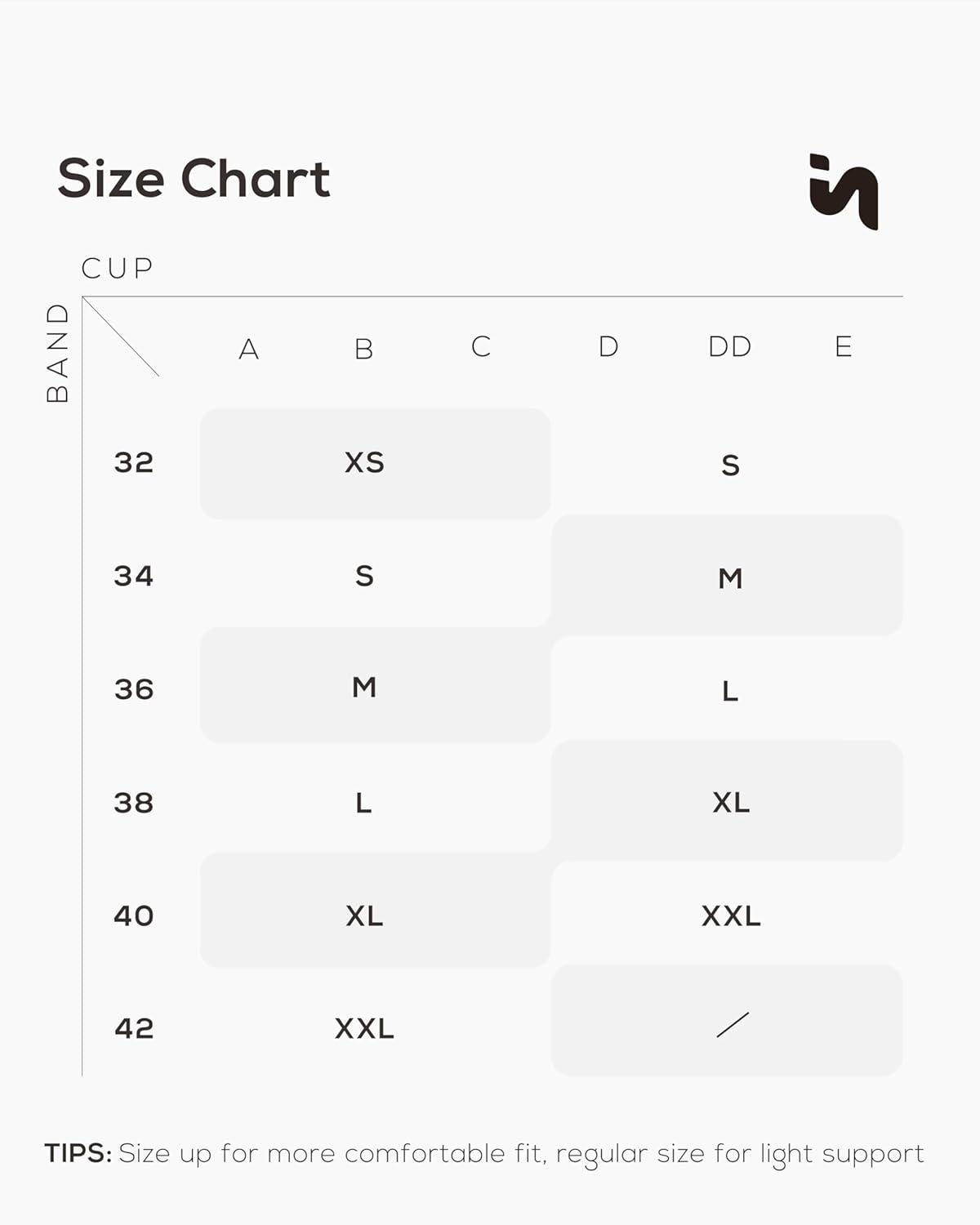Choose XXL in the band 42 row
Screen dimensions: 980x1225
[x=364, y=1028]
